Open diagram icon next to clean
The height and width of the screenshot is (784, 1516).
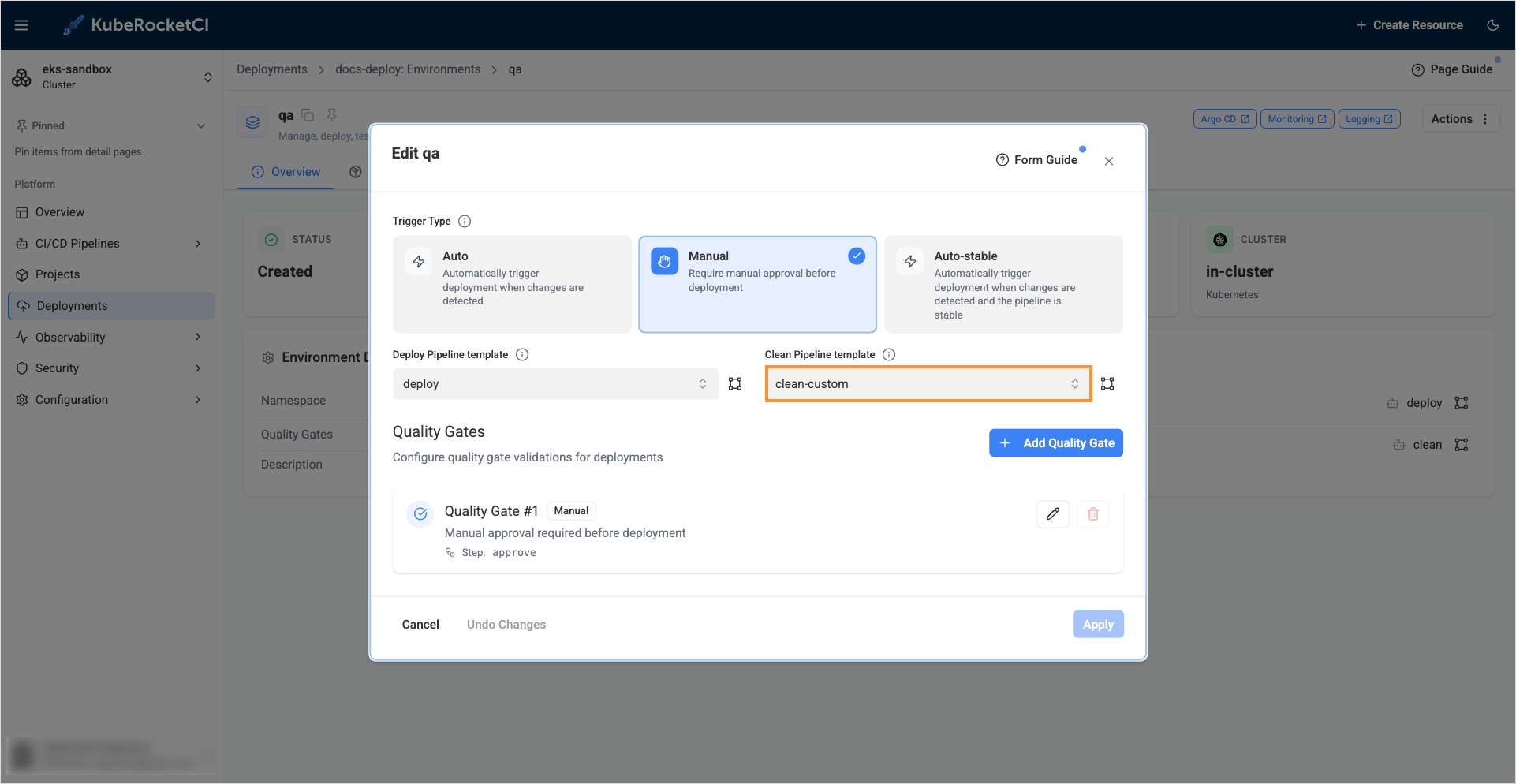click(x=1462, y=445)
